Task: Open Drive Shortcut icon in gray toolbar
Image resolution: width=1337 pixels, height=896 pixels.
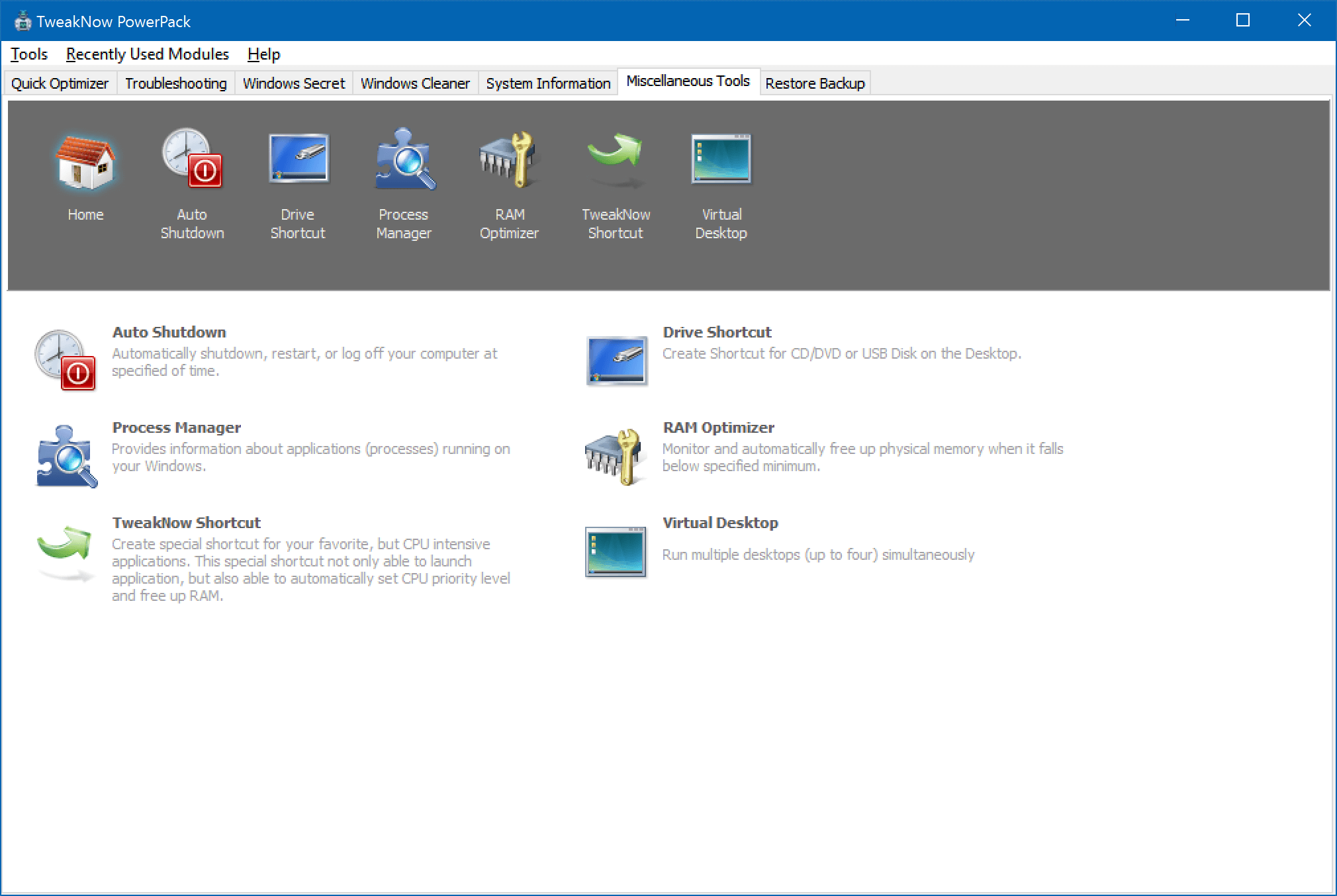Action: tap(298, 159)
